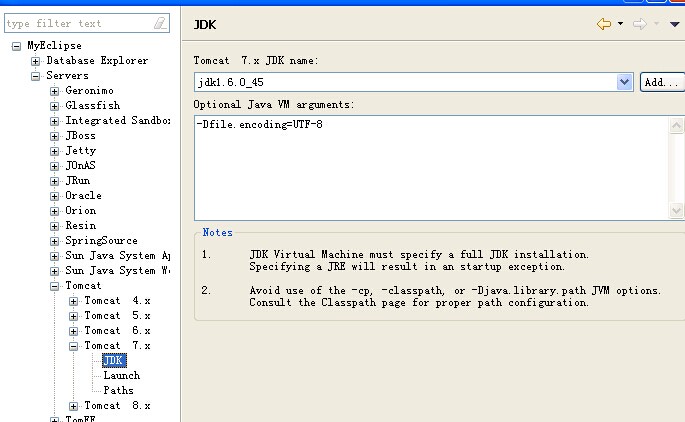
Task: Expand the JOnAS server node
Action: 54,166
